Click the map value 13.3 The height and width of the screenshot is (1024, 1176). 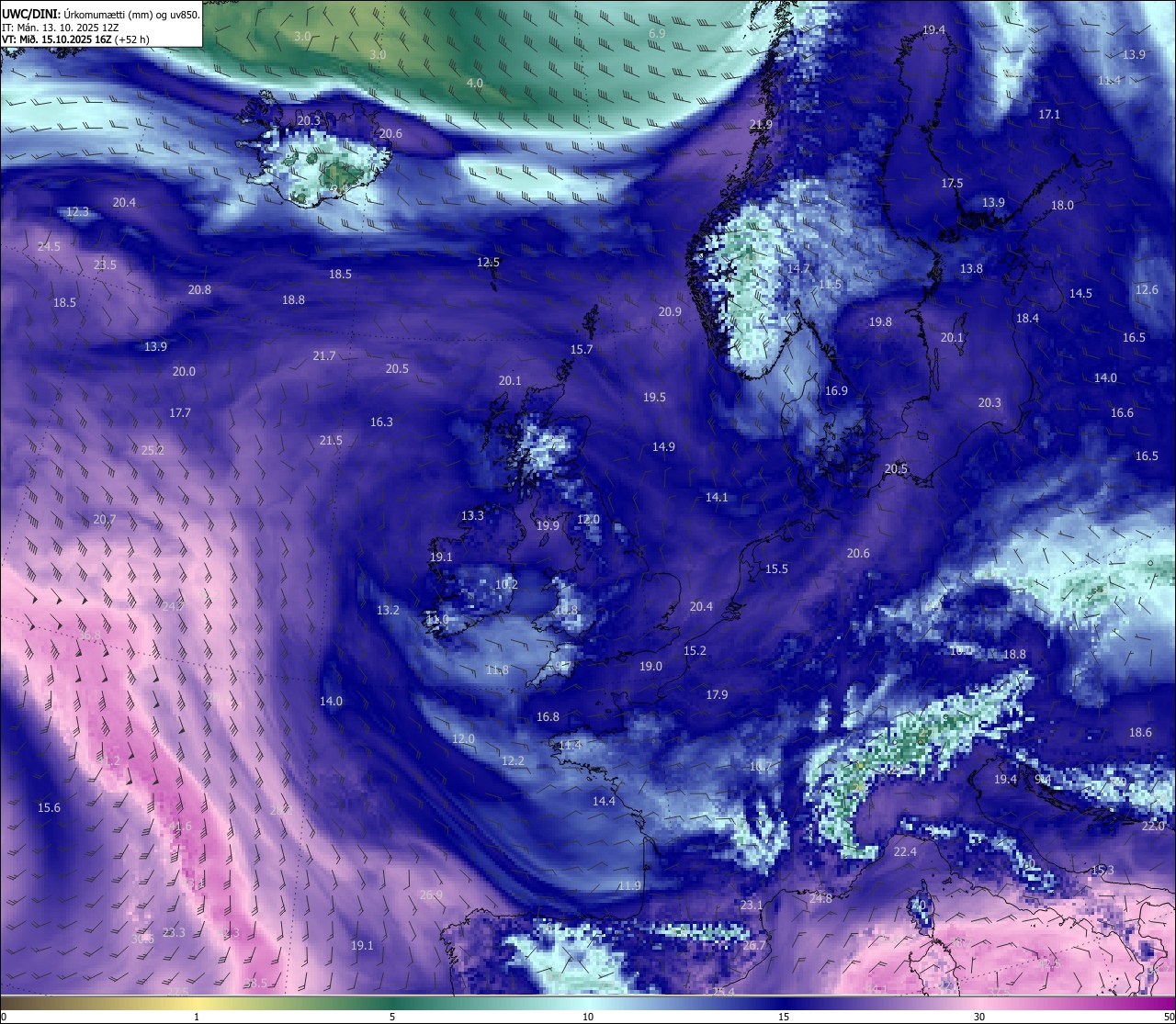click(472, 515)
